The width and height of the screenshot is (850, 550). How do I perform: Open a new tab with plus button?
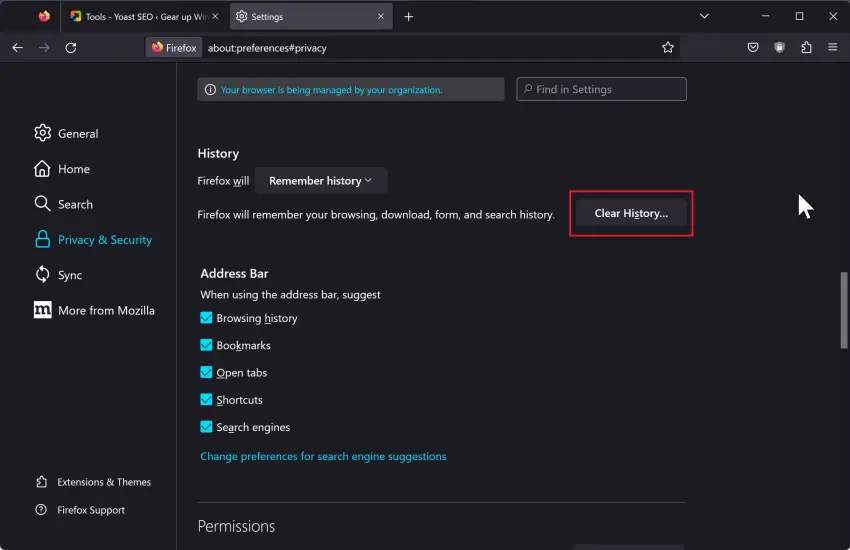click(x=409, y=17)
